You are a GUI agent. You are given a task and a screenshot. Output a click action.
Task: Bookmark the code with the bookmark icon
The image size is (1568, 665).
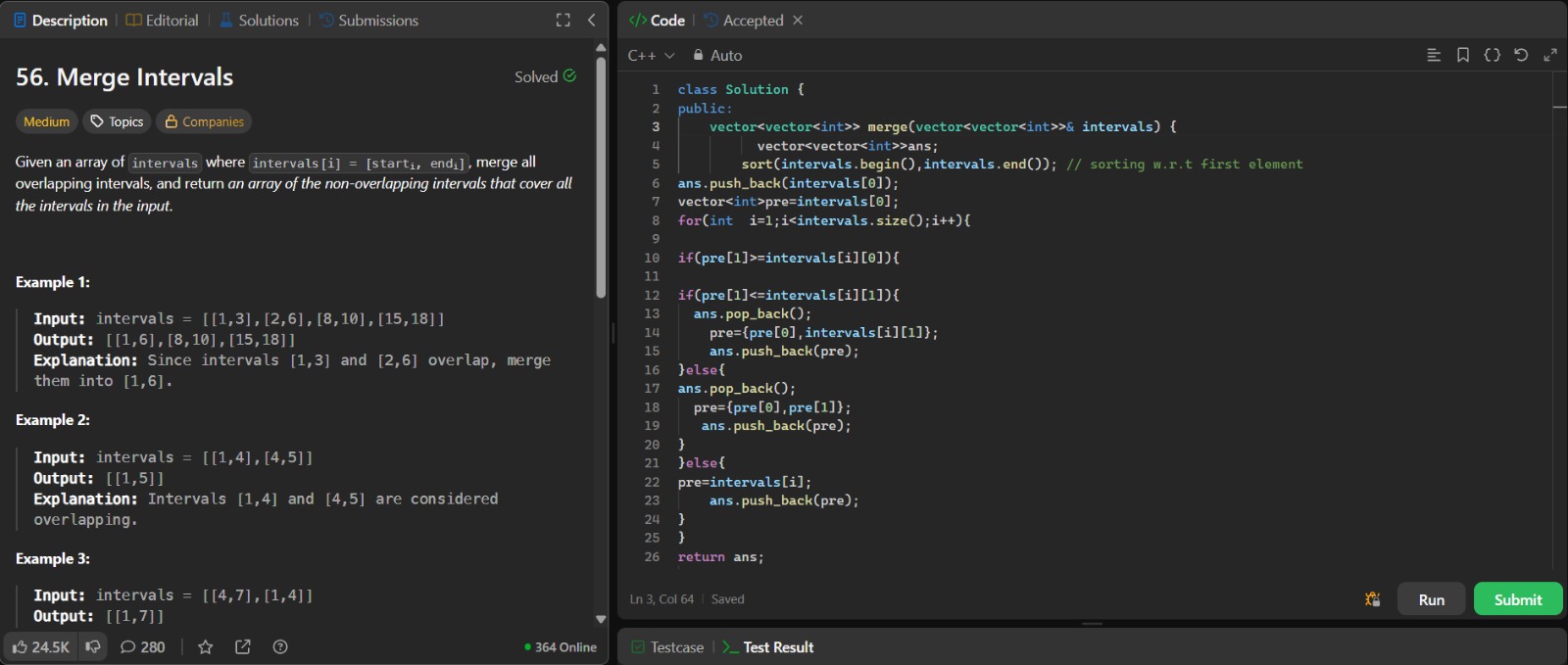(1463, 55)
